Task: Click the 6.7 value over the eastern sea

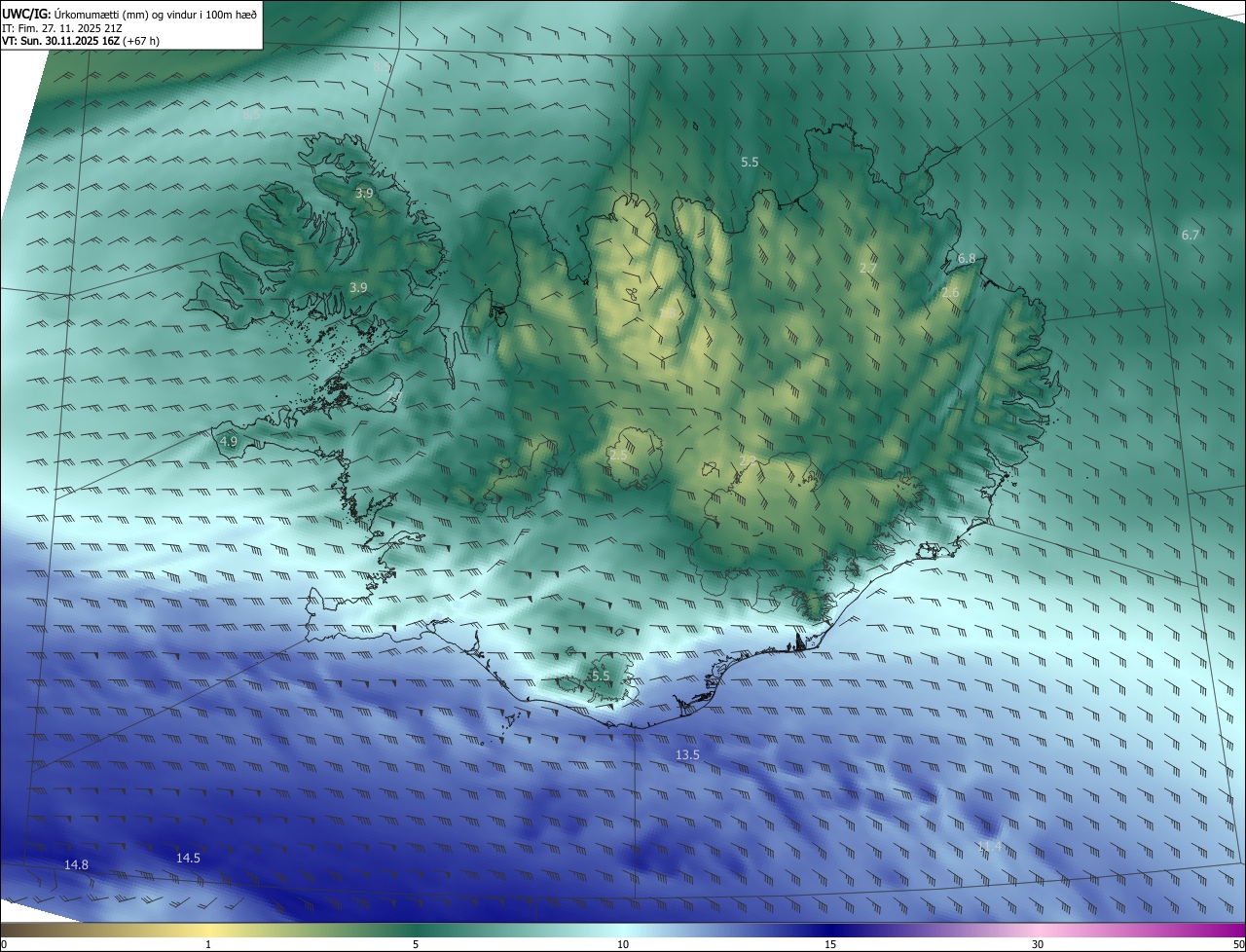Action: pyautogui.click(x=1190, y=235)
